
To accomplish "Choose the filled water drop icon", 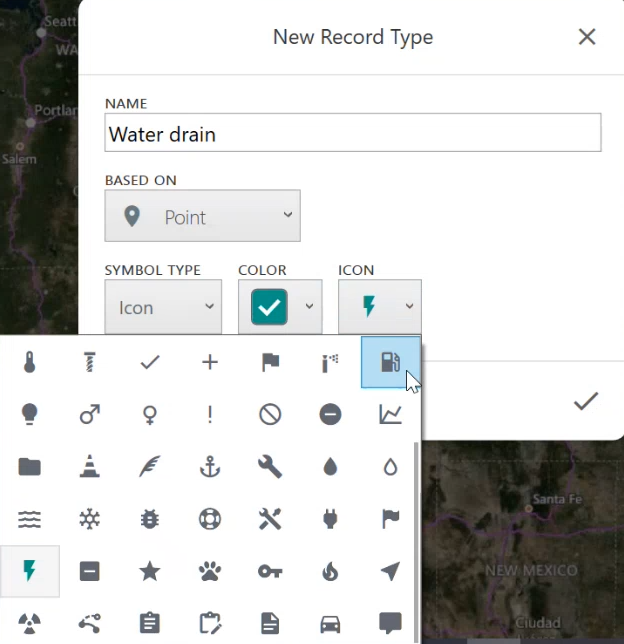I will [330, 466].
